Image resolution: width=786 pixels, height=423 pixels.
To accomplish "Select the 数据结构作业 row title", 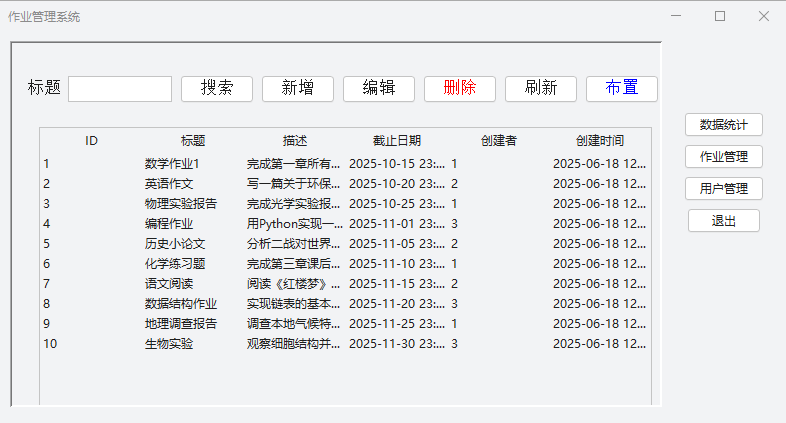I will 181,304.
